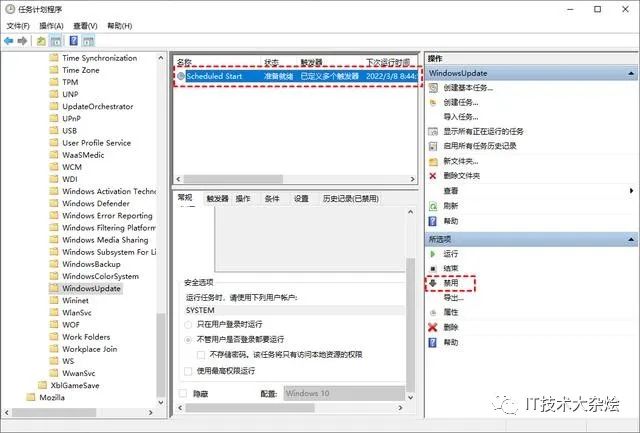Select radio 只在用户登录时运行
The image size is (640, 433).
pos(188,325)
